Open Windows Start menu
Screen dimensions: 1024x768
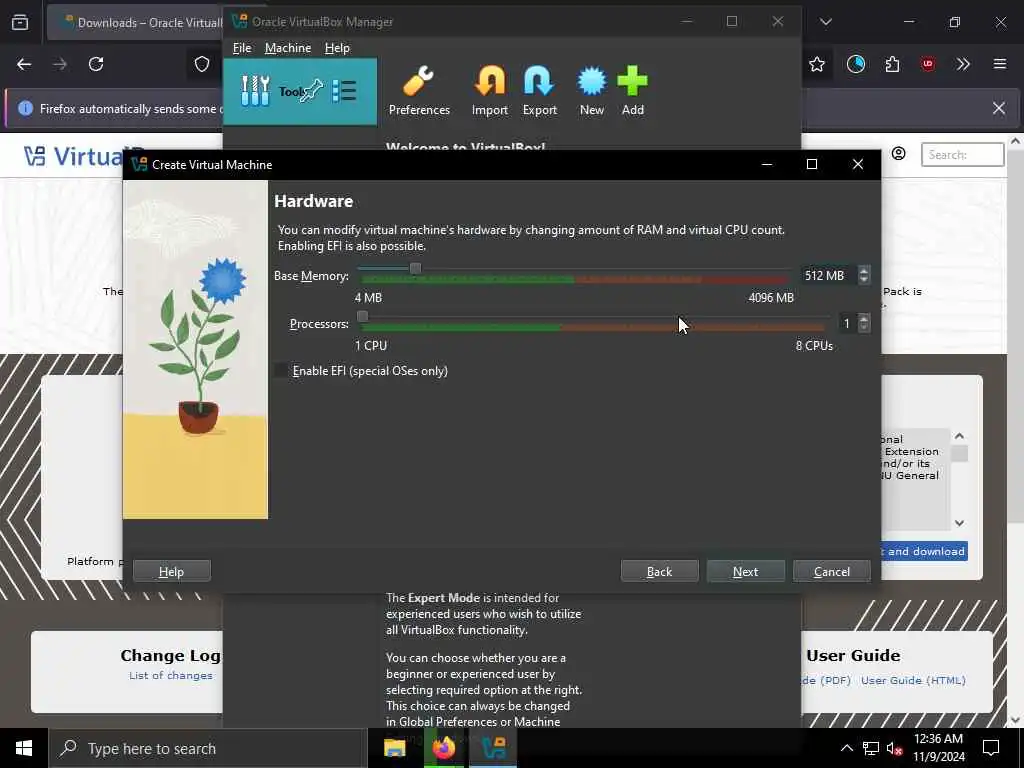click(x=24, y=748)
